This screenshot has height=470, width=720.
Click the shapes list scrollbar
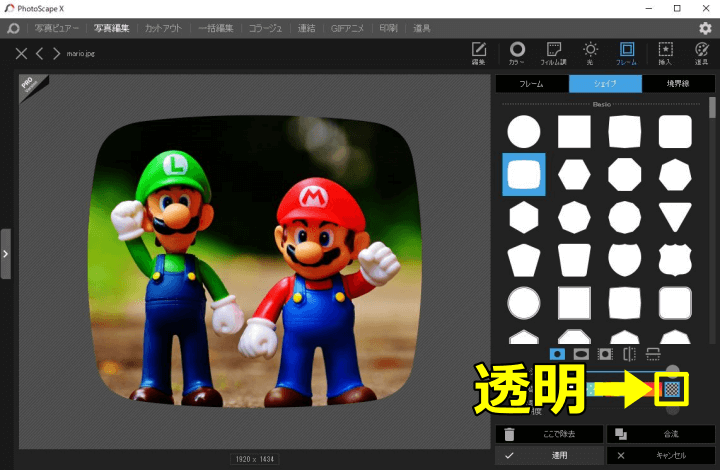pyautogui.click(x=712, y=107)
